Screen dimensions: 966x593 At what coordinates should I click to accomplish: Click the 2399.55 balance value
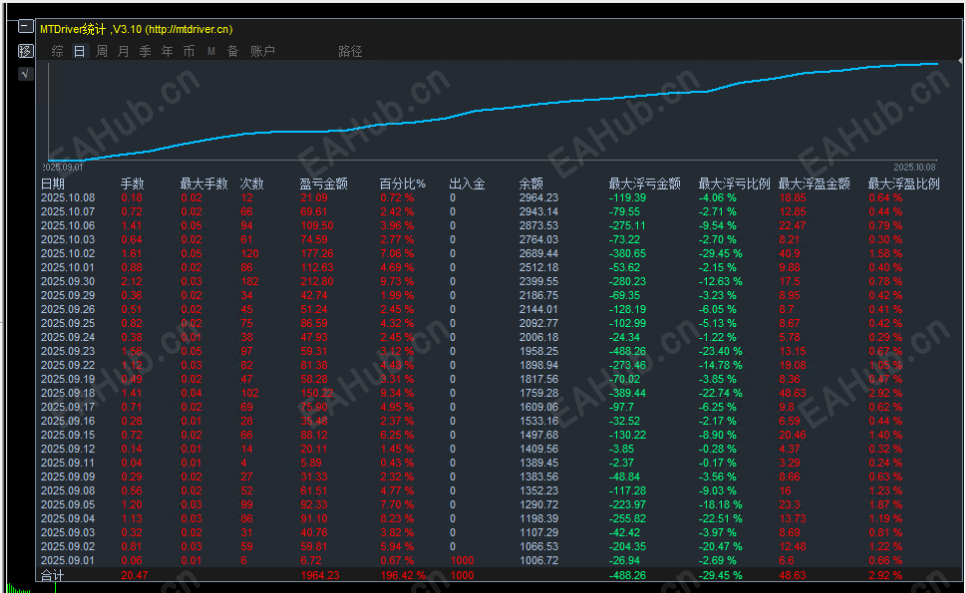click(x=538, y=281)
